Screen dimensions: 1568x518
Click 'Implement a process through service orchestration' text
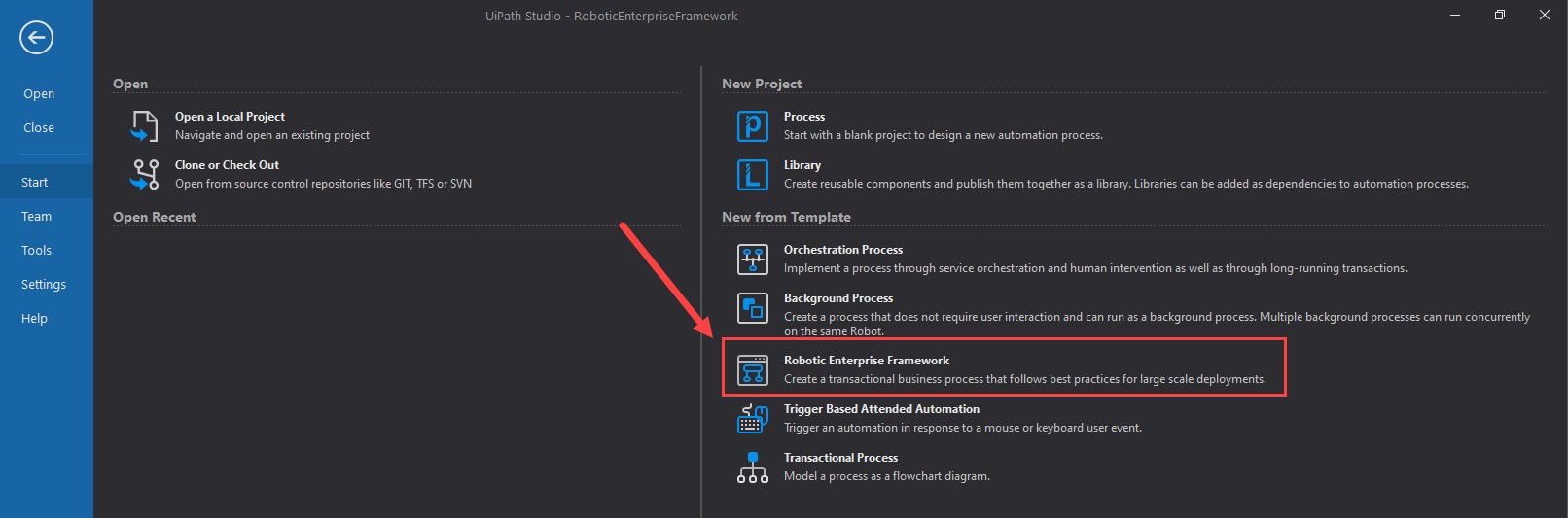click(x=1095, y=268)
